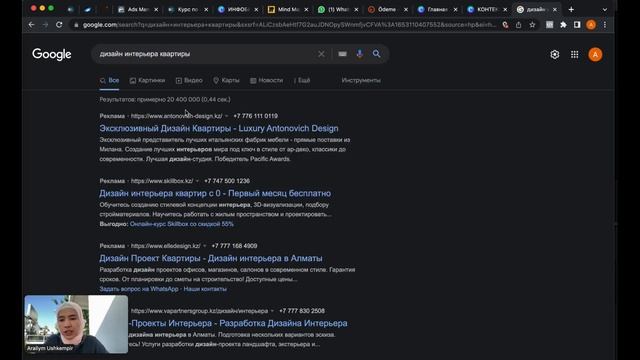Open Дизайн Проект Квартиры Алматы link
The image size is (640, 360).
211,258
